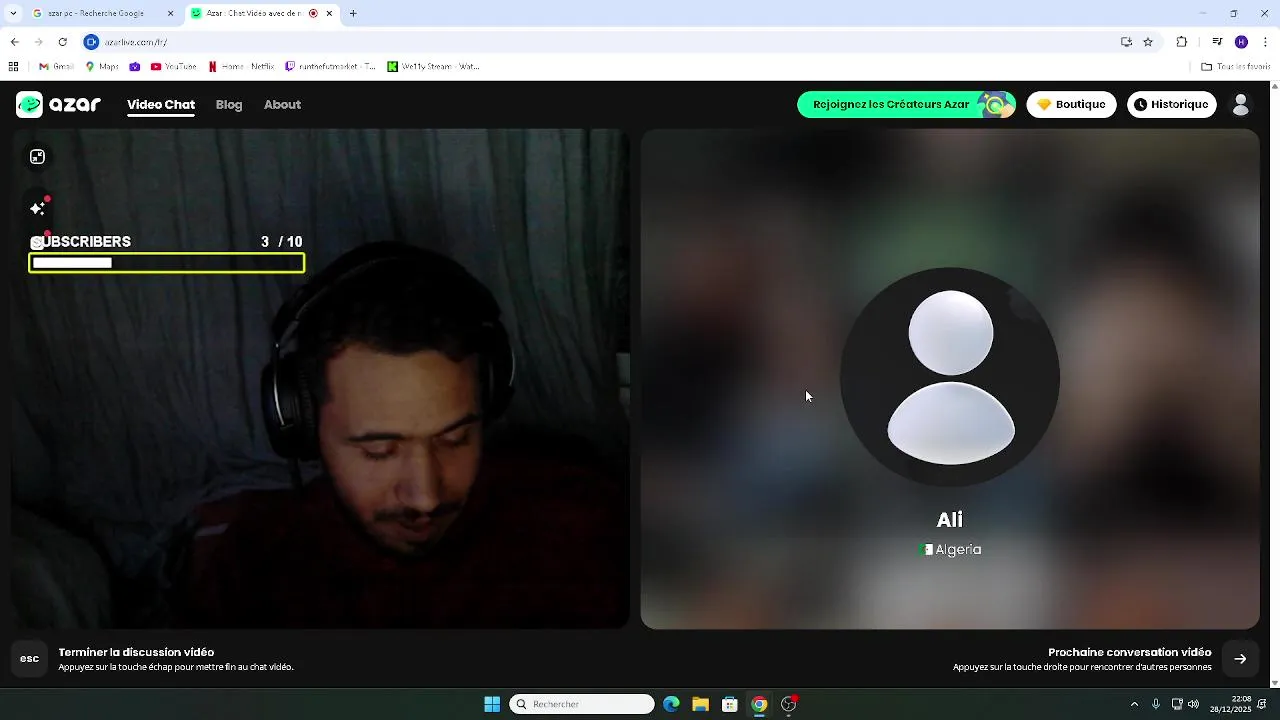Open the Video Chat tab
Viewport: 1280px width, 720px height.
pos(161,104)
